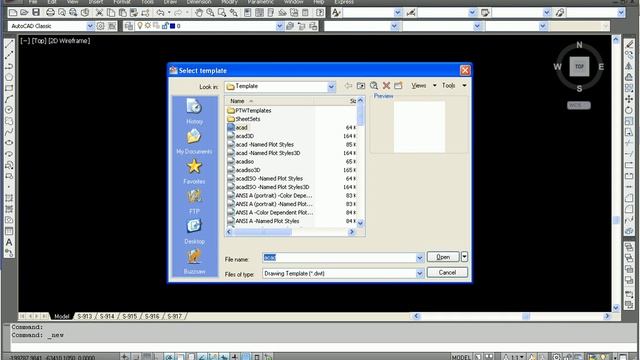Click the Workspace Settings gear icon

tap(100, 26)
